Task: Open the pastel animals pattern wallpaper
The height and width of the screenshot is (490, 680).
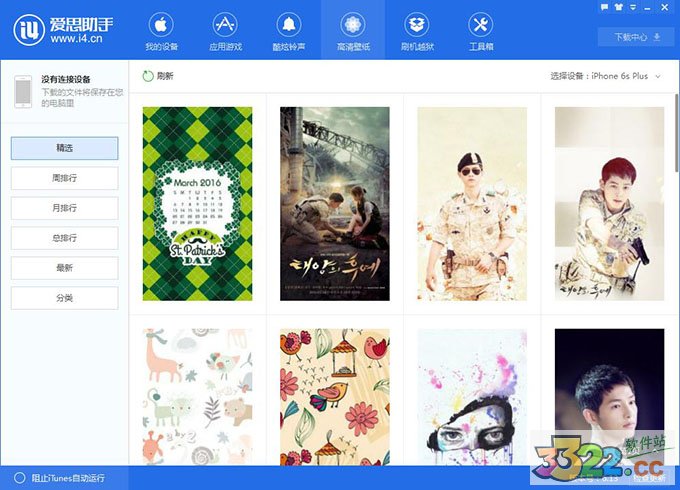Action: [x=197, y=397]
